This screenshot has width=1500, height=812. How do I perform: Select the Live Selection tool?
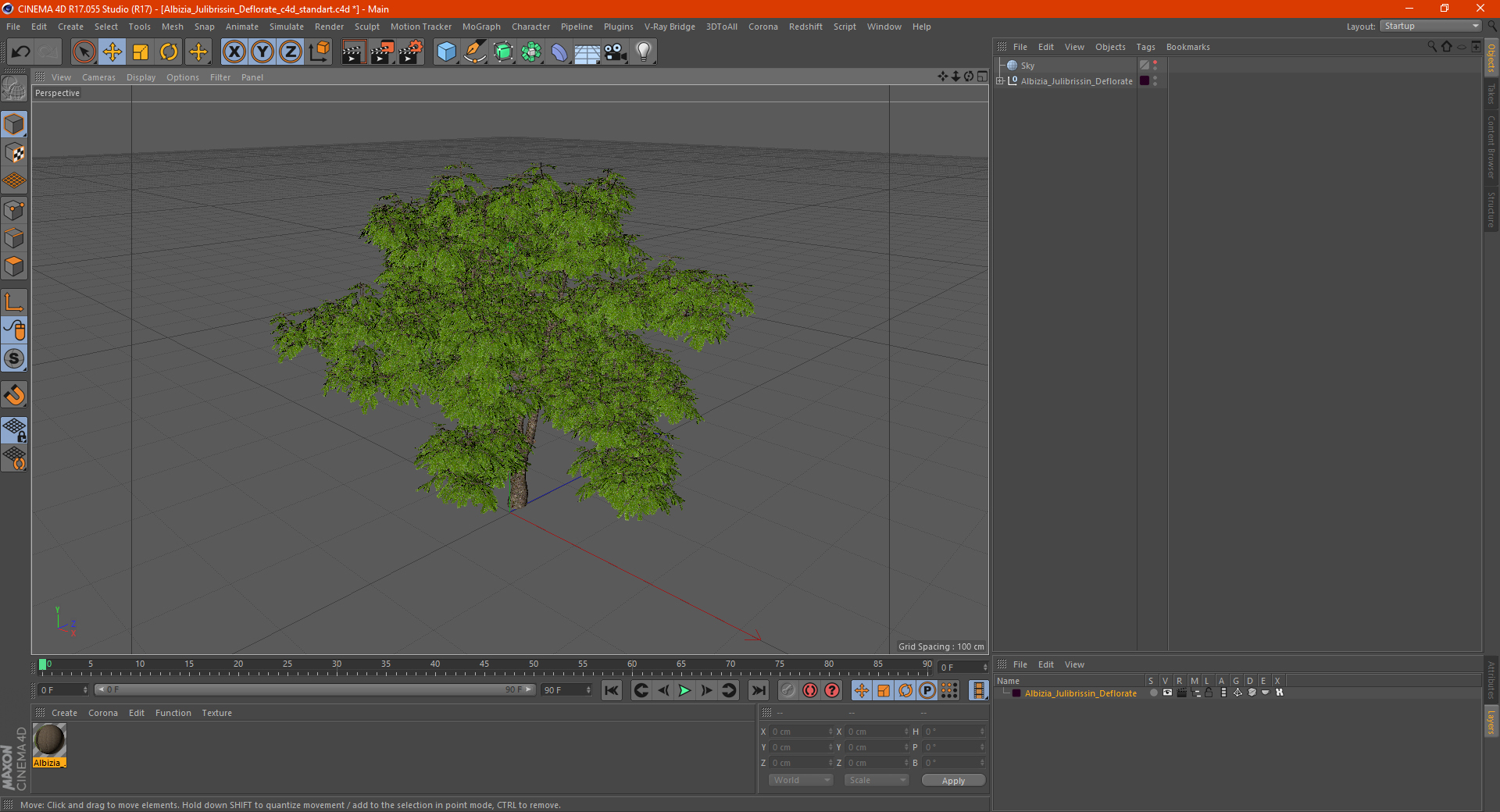[x=84, y=52]
